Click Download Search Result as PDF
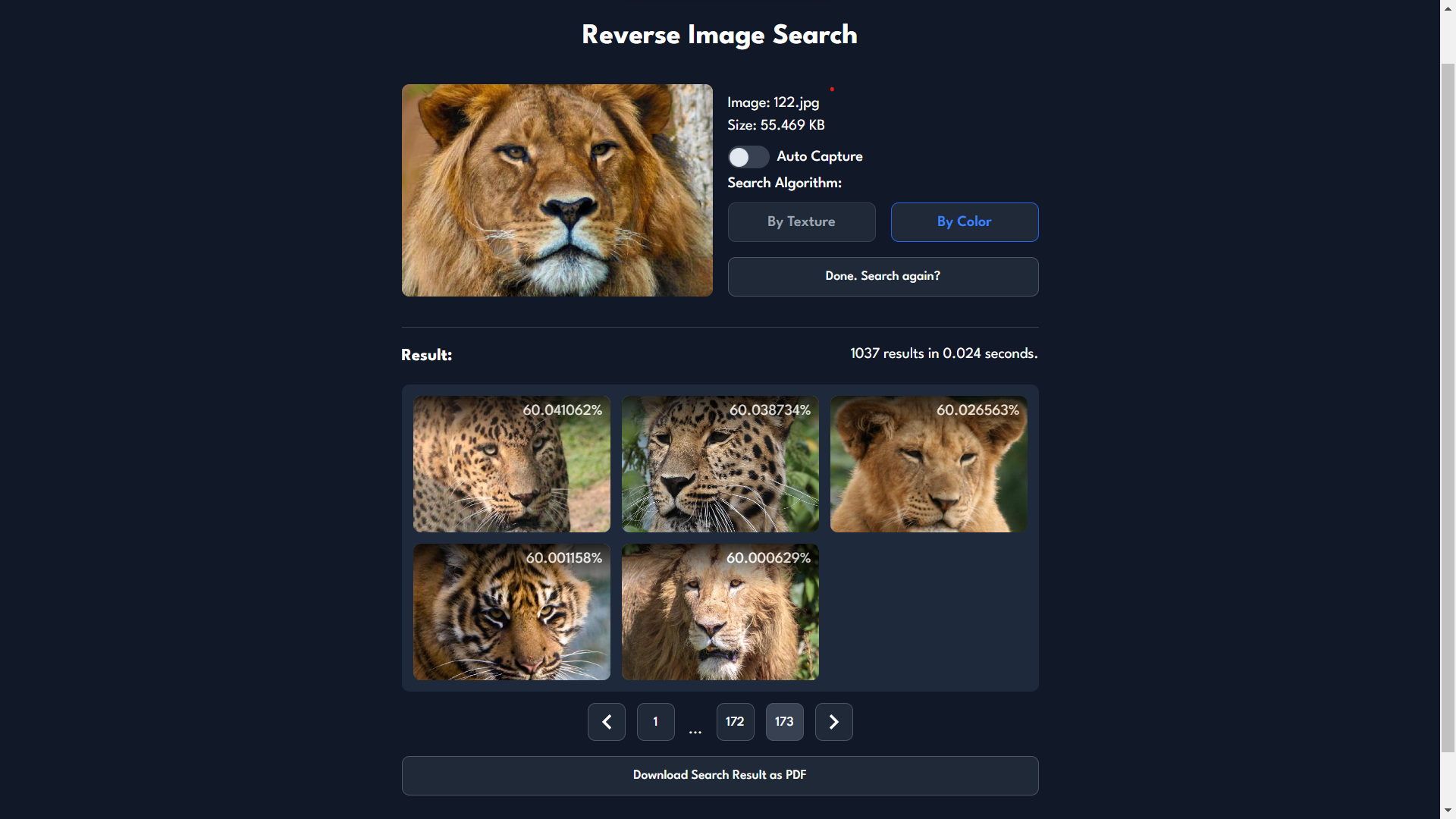The image size is (1456, 819). pos(719,774)
